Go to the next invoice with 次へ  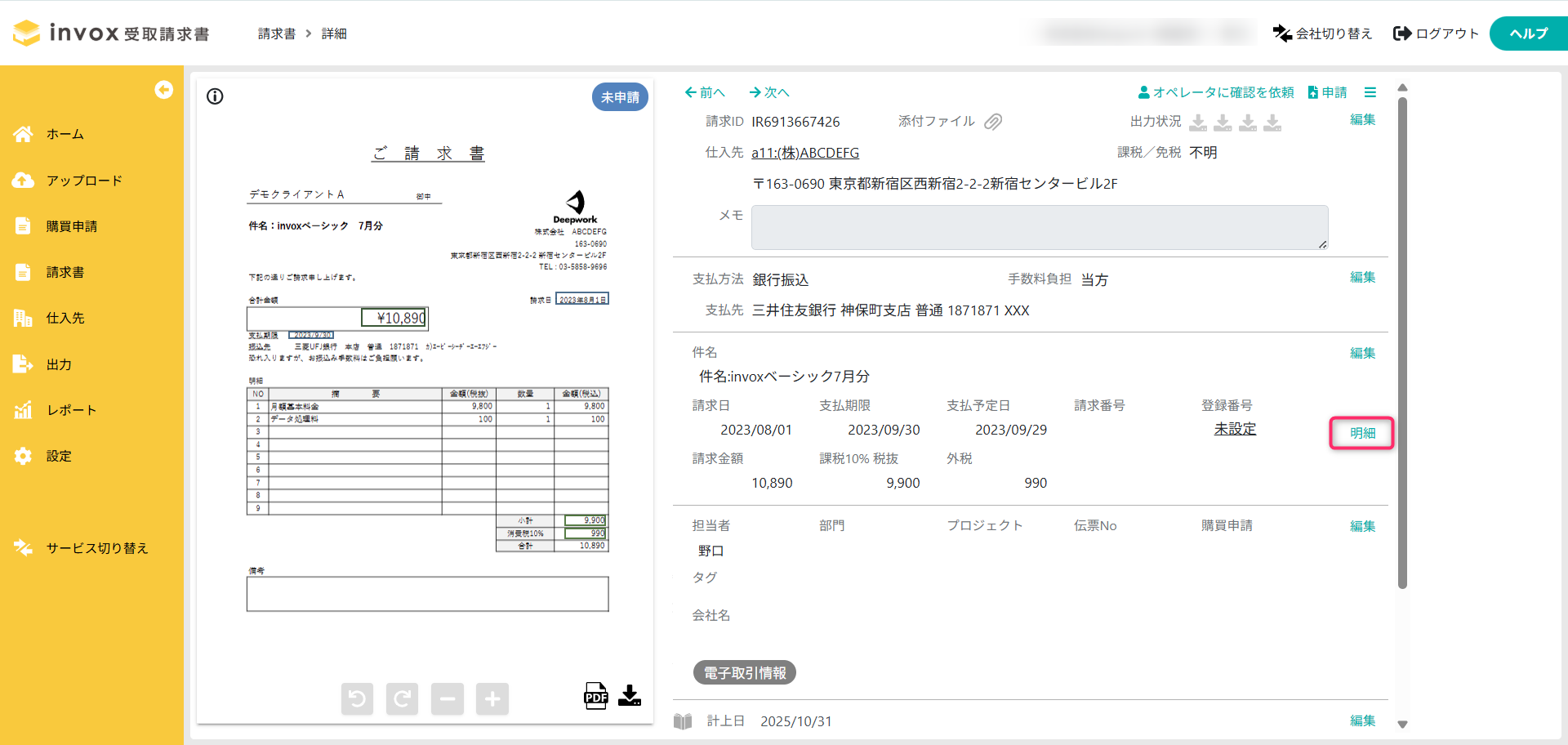[x=769, y=92]
